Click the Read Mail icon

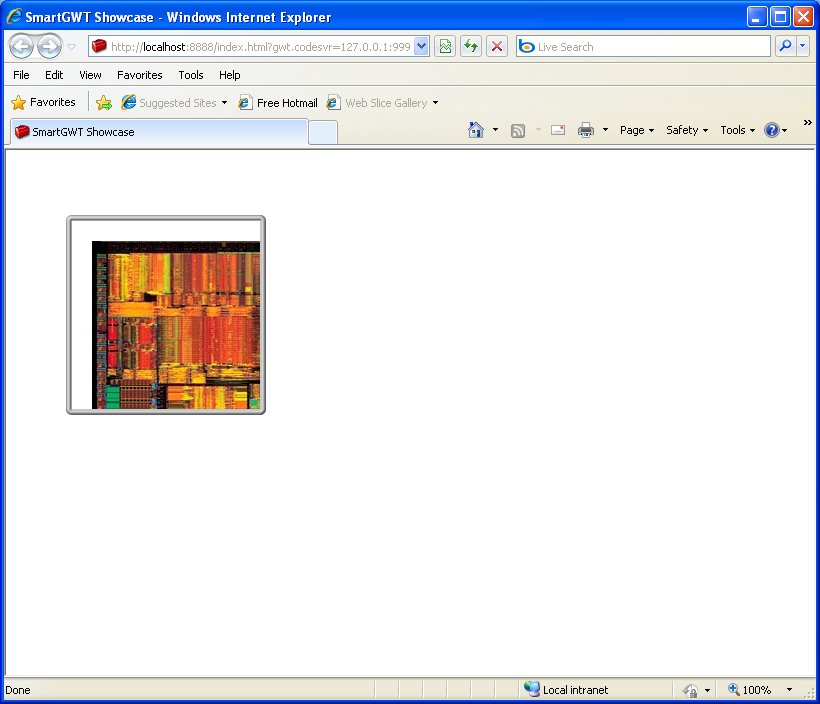pos(558,130)
